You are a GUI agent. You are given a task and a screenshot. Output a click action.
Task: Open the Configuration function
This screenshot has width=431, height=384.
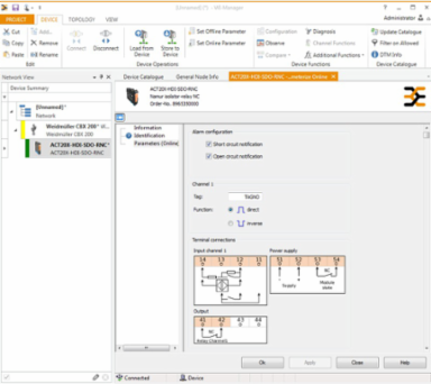tap(277, 32)
